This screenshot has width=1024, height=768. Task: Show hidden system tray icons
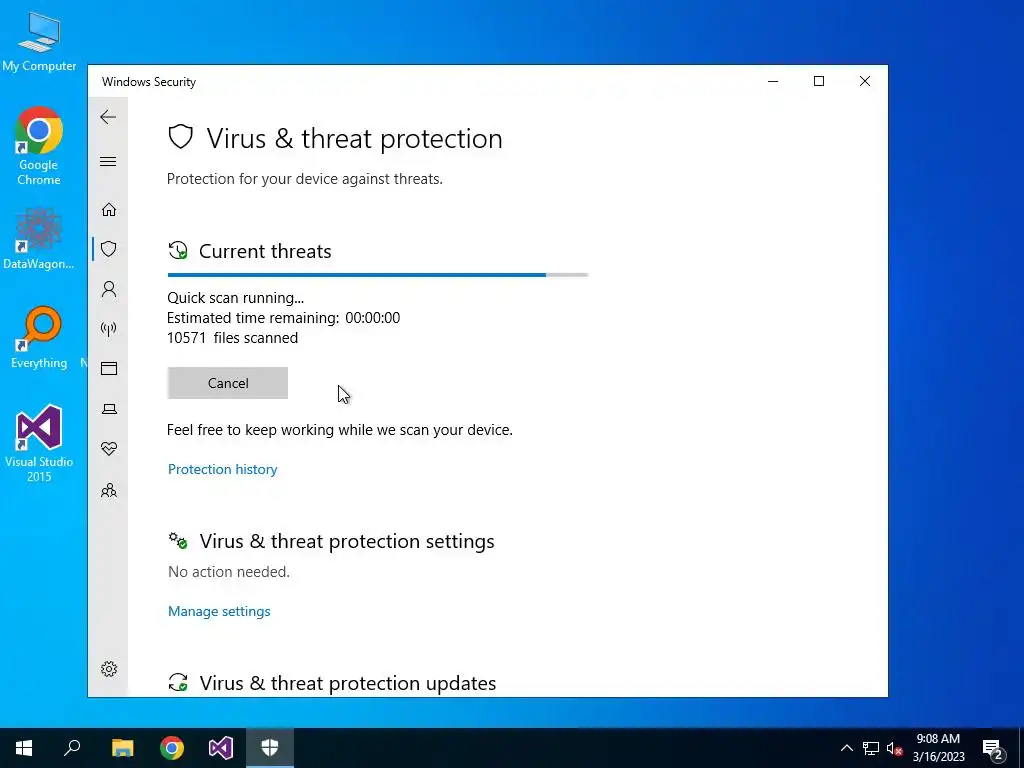tap(846, 748)
